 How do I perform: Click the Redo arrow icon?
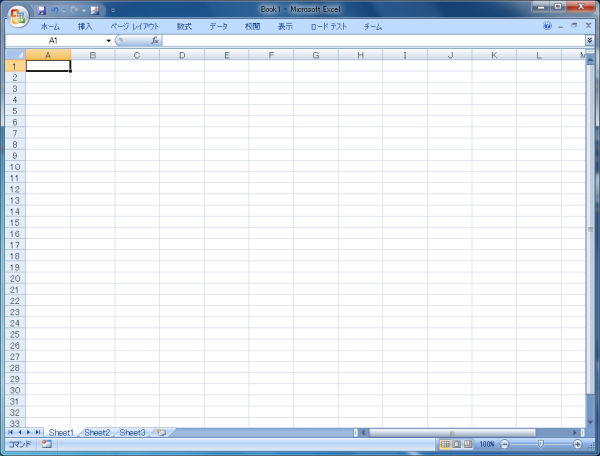click(x=74, y=10)
